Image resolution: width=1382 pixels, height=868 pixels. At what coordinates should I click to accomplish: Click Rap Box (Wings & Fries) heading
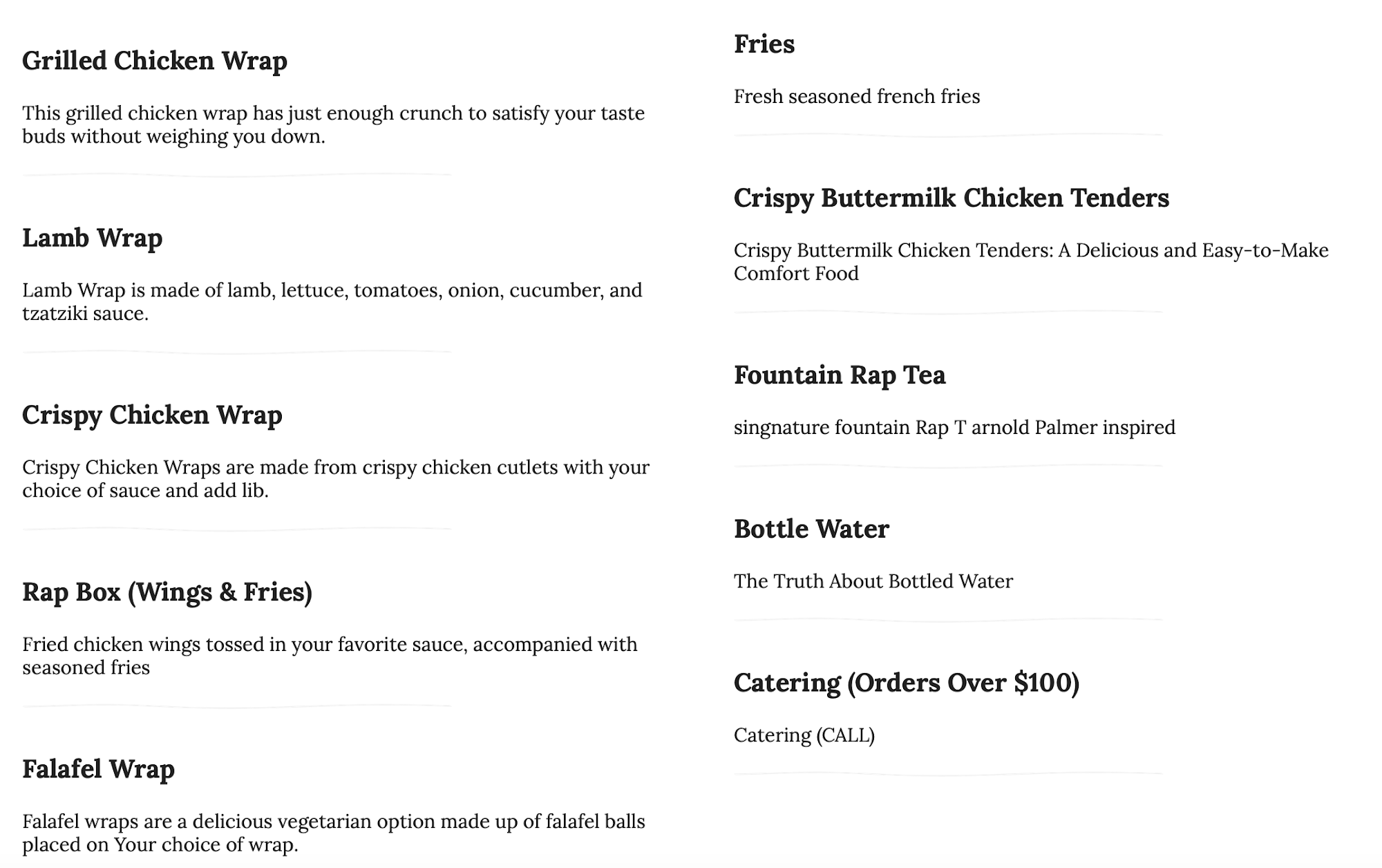point(167,592)
